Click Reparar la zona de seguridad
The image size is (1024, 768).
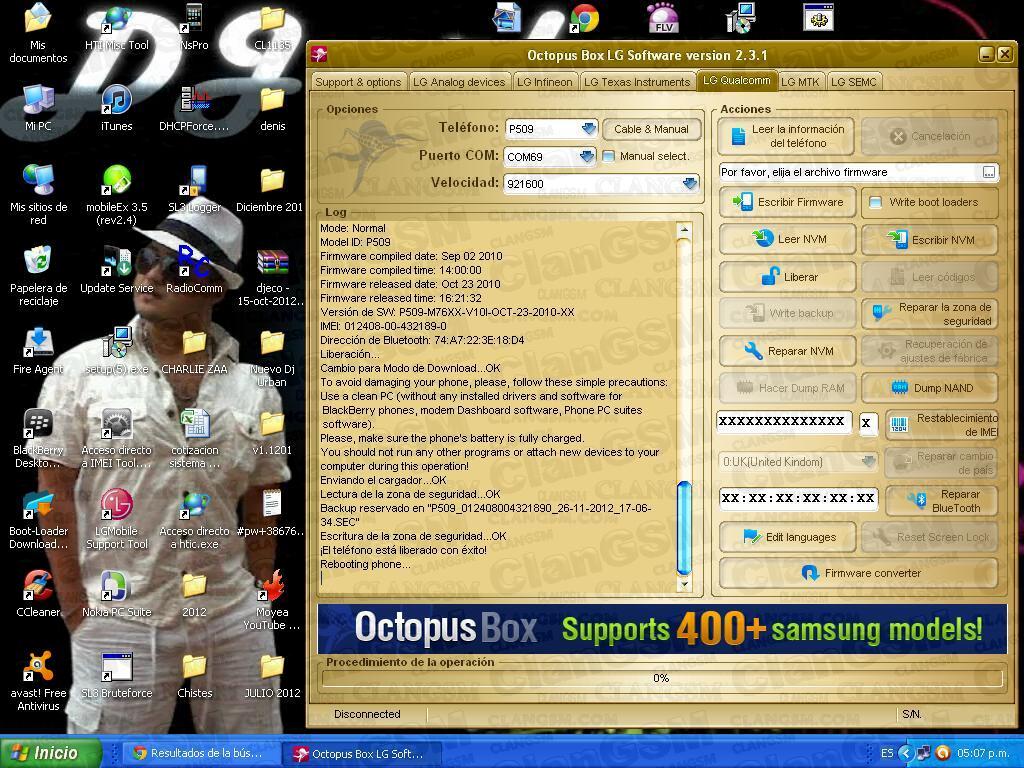[x=929, y=314]
